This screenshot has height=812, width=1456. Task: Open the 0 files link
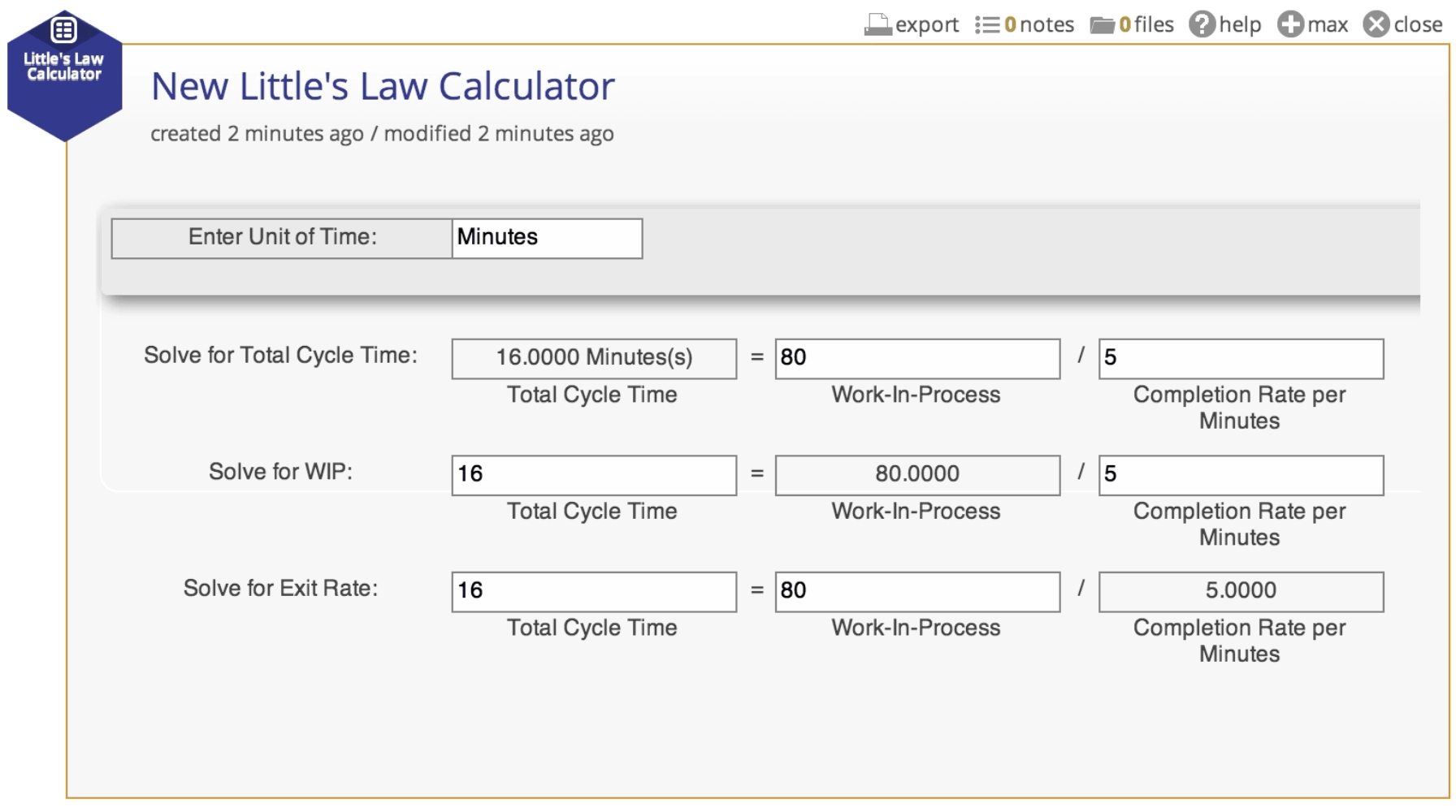pyautogui.click(x=1146, y=25)
